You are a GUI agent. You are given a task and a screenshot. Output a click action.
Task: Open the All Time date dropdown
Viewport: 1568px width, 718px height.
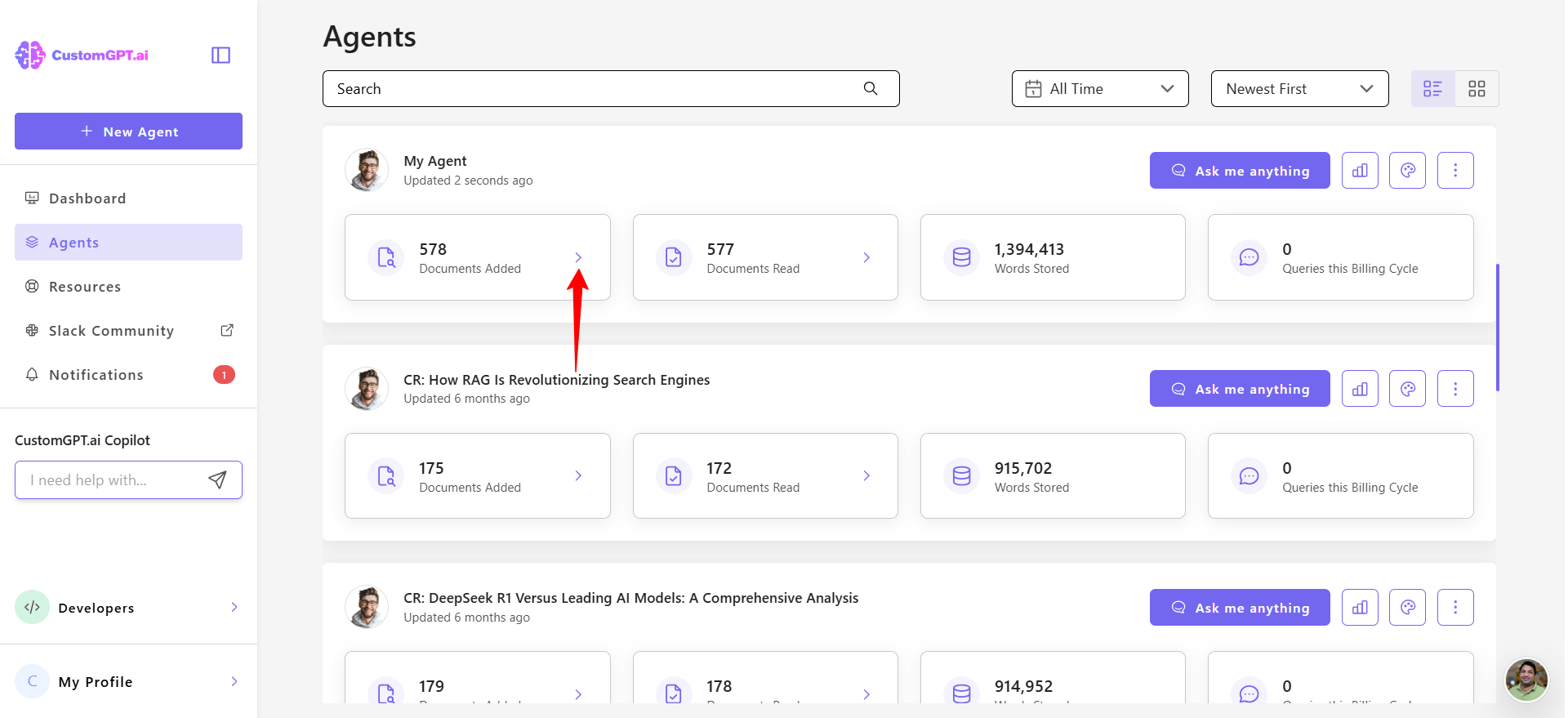click(1099, 88)
